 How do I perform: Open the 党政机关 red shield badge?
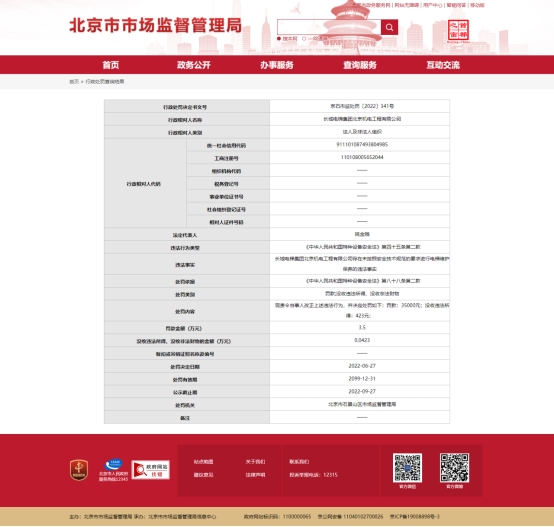point(79,470)
